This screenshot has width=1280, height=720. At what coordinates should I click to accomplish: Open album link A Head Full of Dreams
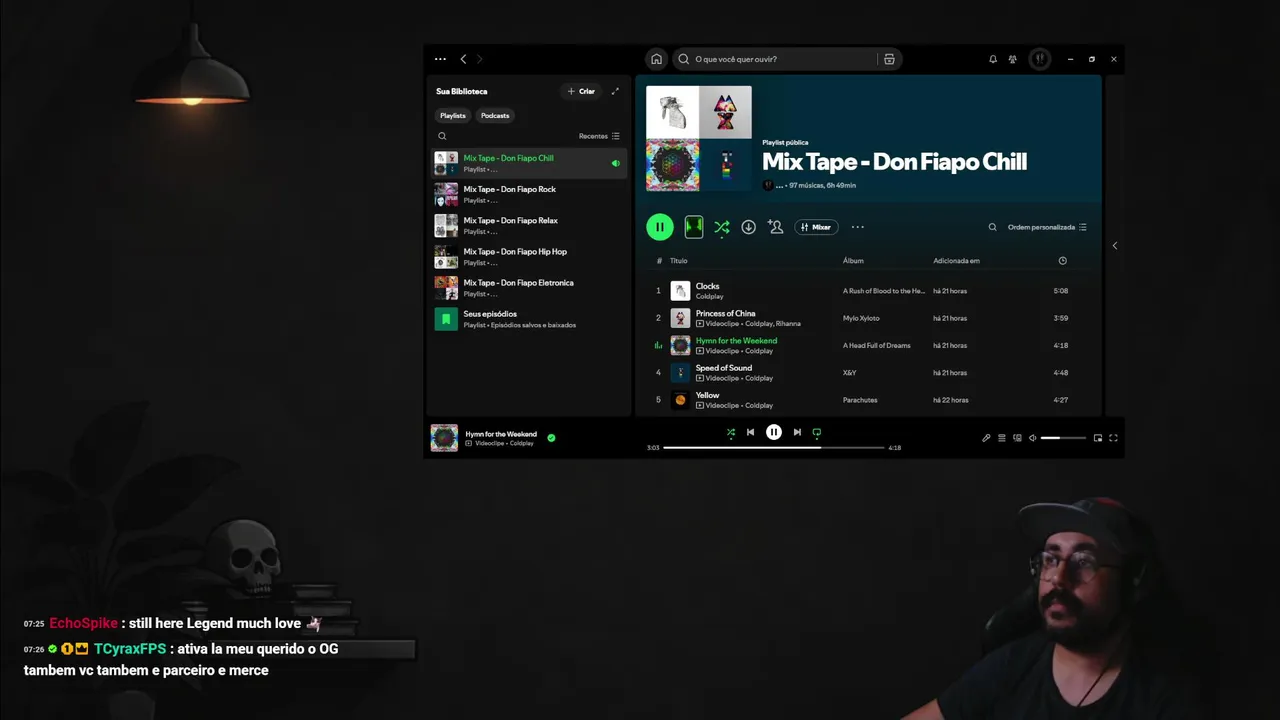coord(876,345)
